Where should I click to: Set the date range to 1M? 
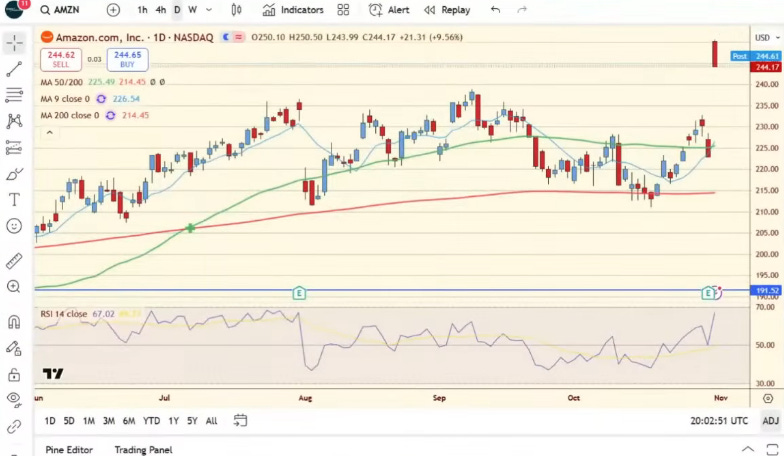pos(89,421)
